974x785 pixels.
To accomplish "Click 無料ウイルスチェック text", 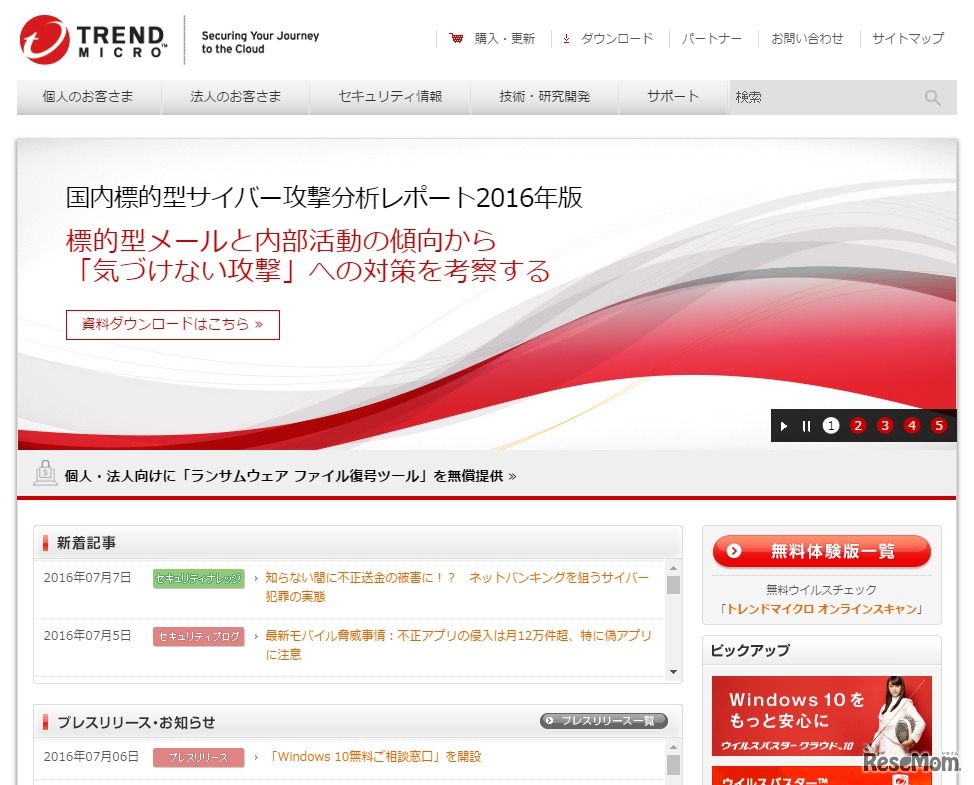I will [x=821, y=589].
